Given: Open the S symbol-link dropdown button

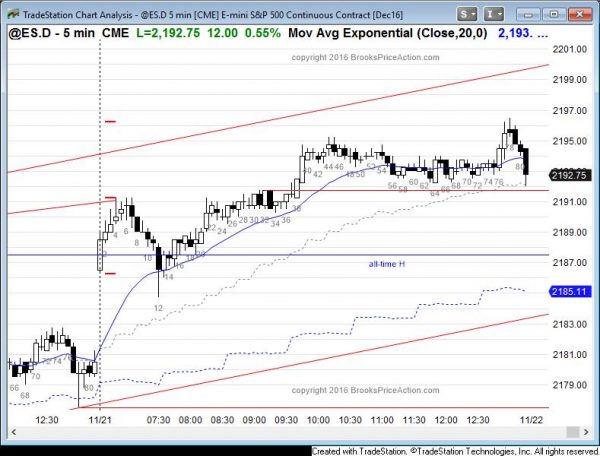Looking at the screenshot, I should (x=466, y=15).
